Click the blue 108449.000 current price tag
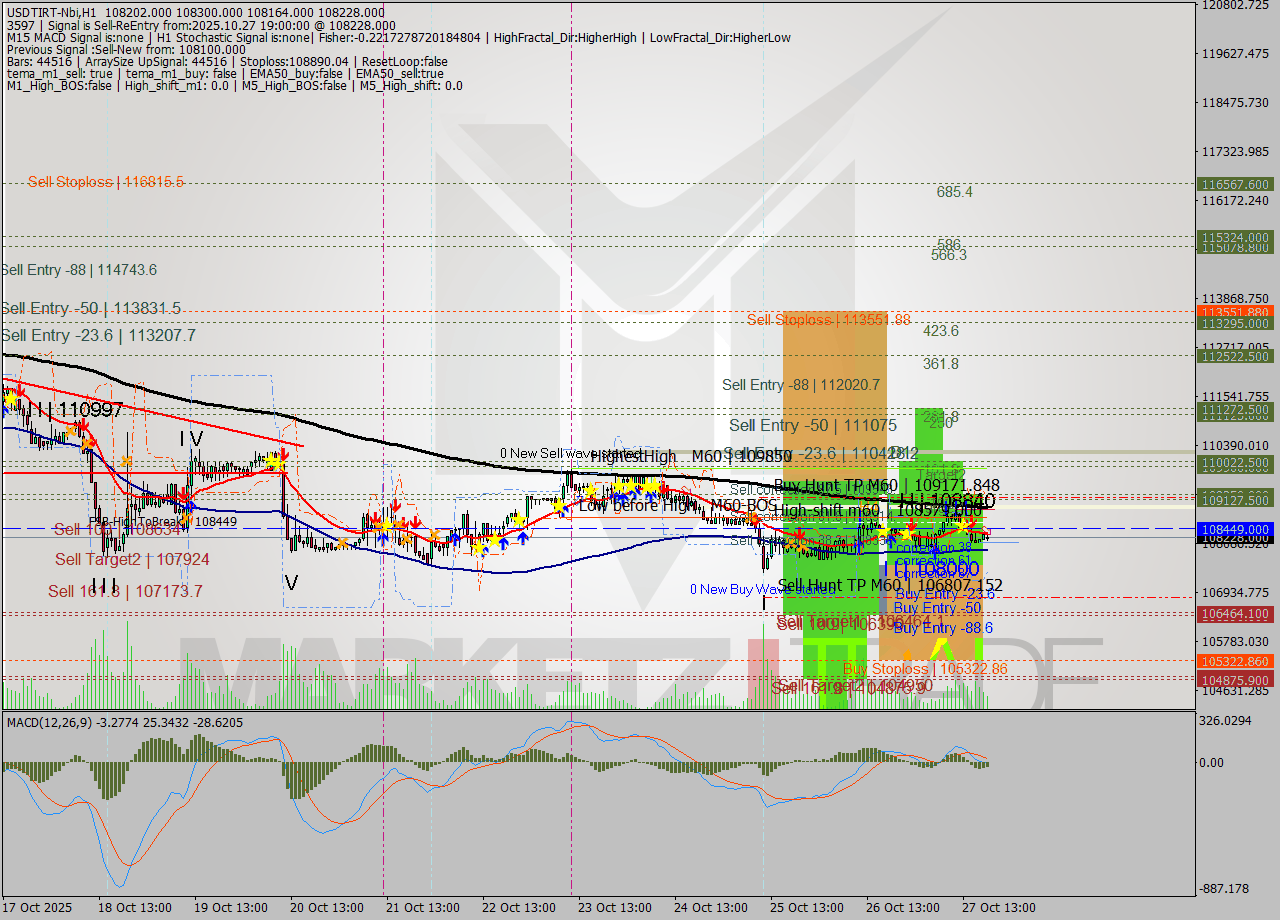The height and width of the screenshot is (920, 1280). (x=1233, y=530)
